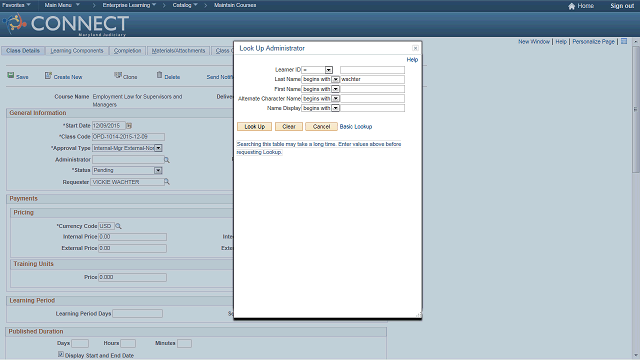Click the Create New page icon
640x360 pixels.
pos(48,76)
